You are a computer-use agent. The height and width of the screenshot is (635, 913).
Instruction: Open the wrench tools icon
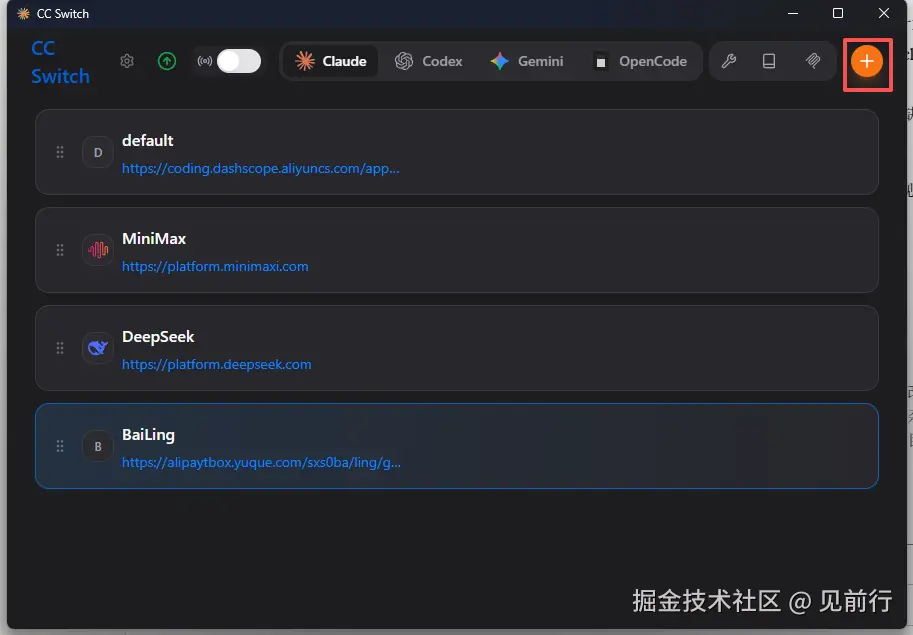point(729,61)
